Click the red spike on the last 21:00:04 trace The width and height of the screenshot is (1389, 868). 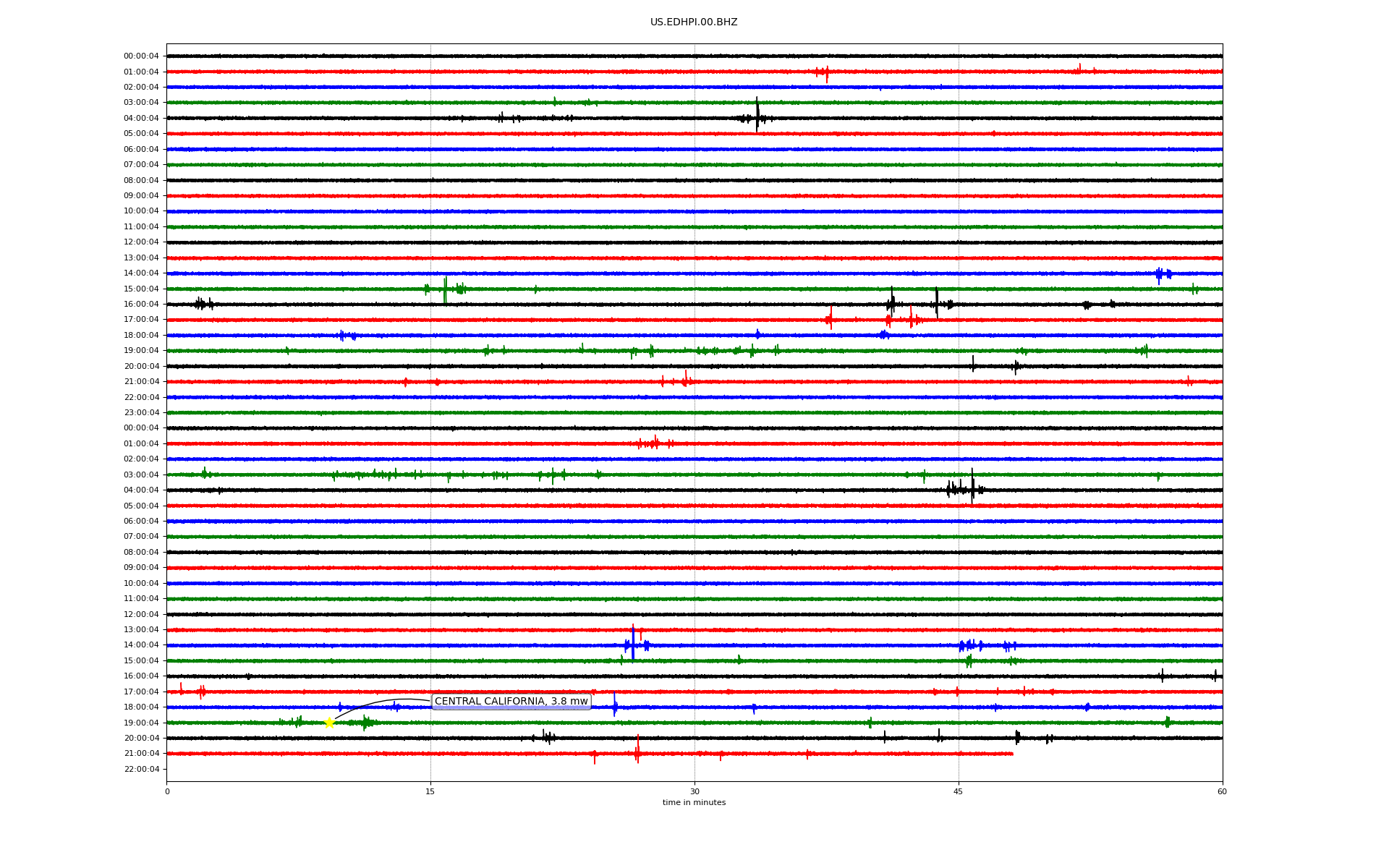[637, 751]
